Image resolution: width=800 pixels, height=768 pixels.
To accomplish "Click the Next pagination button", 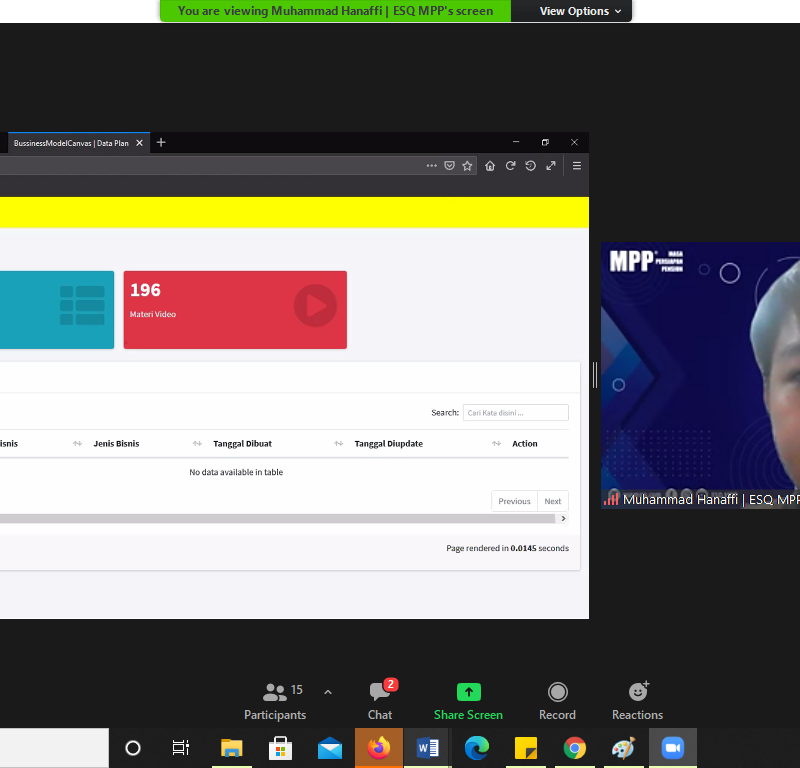I will point(553,501).
